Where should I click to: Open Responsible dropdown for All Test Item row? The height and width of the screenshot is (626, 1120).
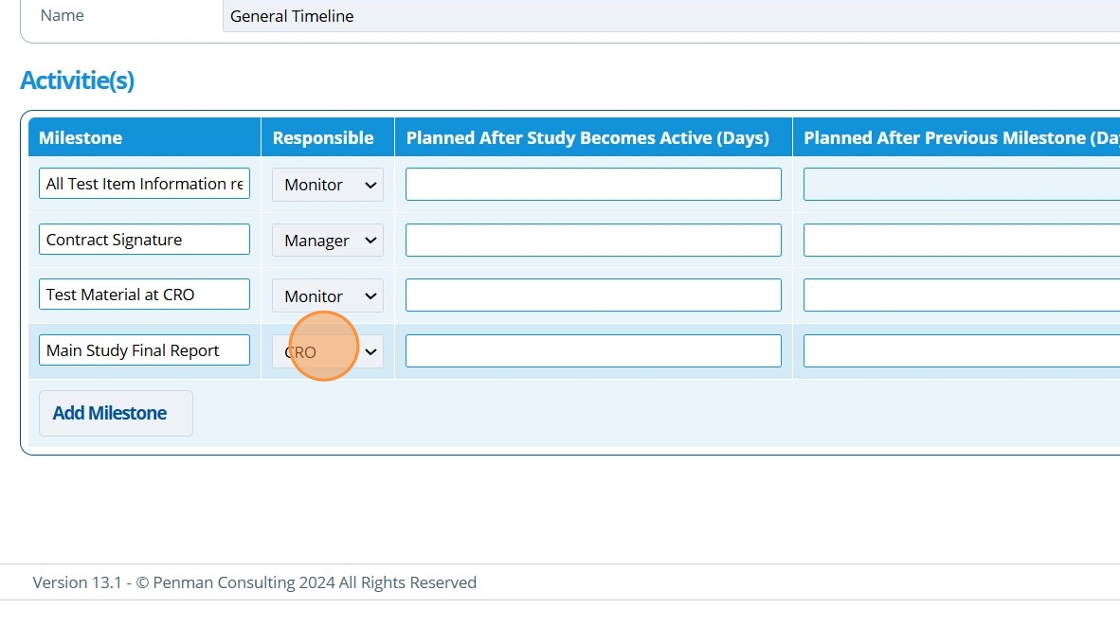[327, 184]
